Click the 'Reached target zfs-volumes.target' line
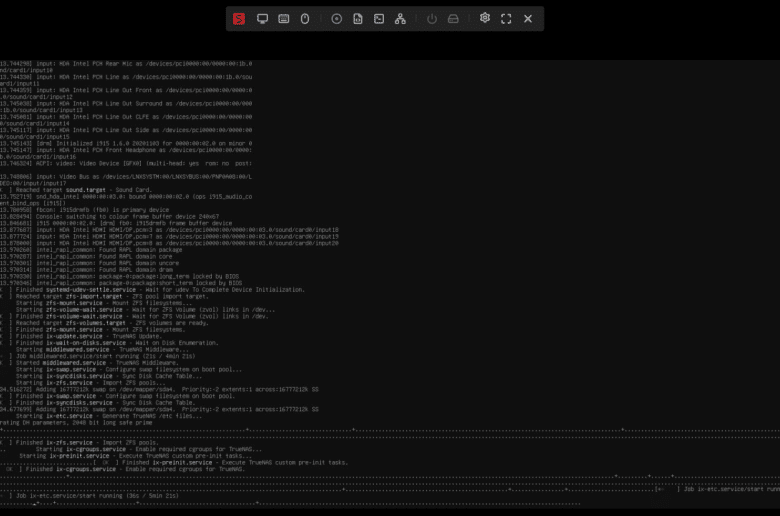This screenshot has width=780, height=516. 104,323
